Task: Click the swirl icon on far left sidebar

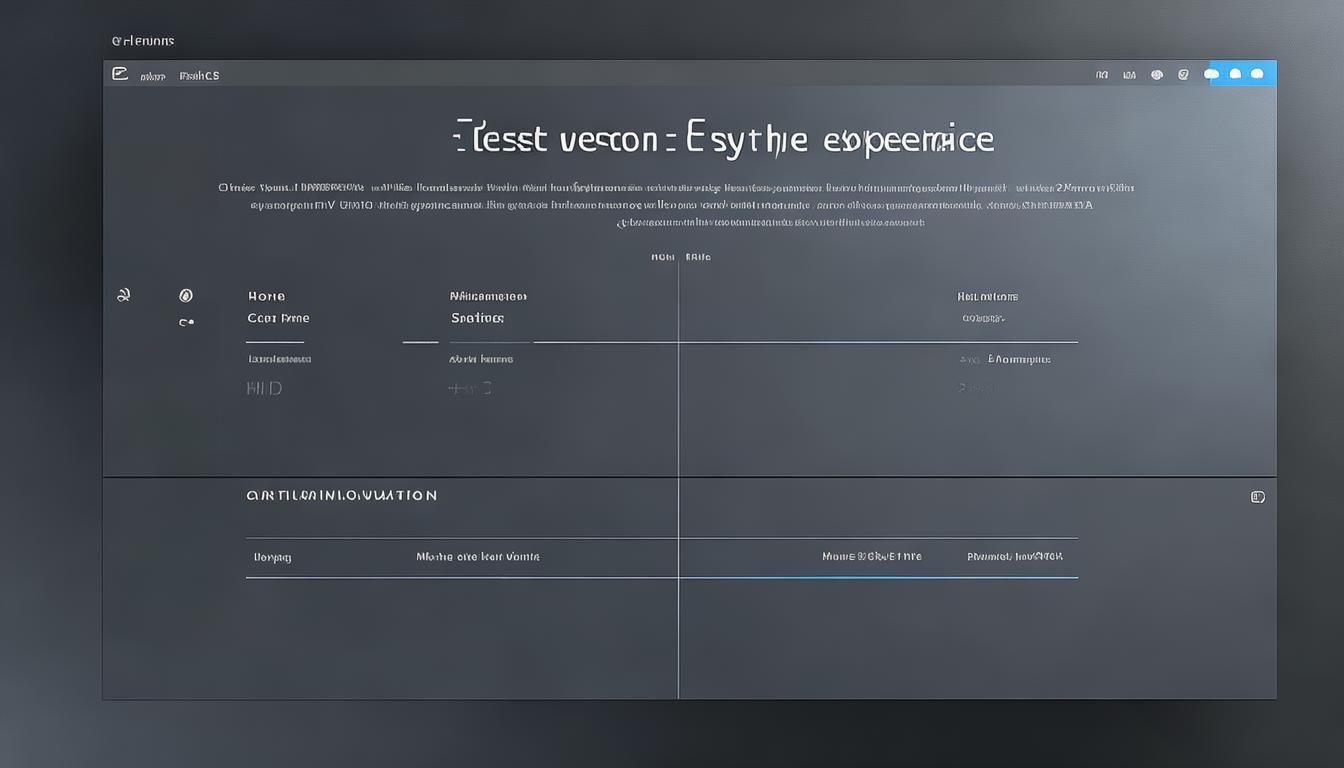Action: pos(124,295)
